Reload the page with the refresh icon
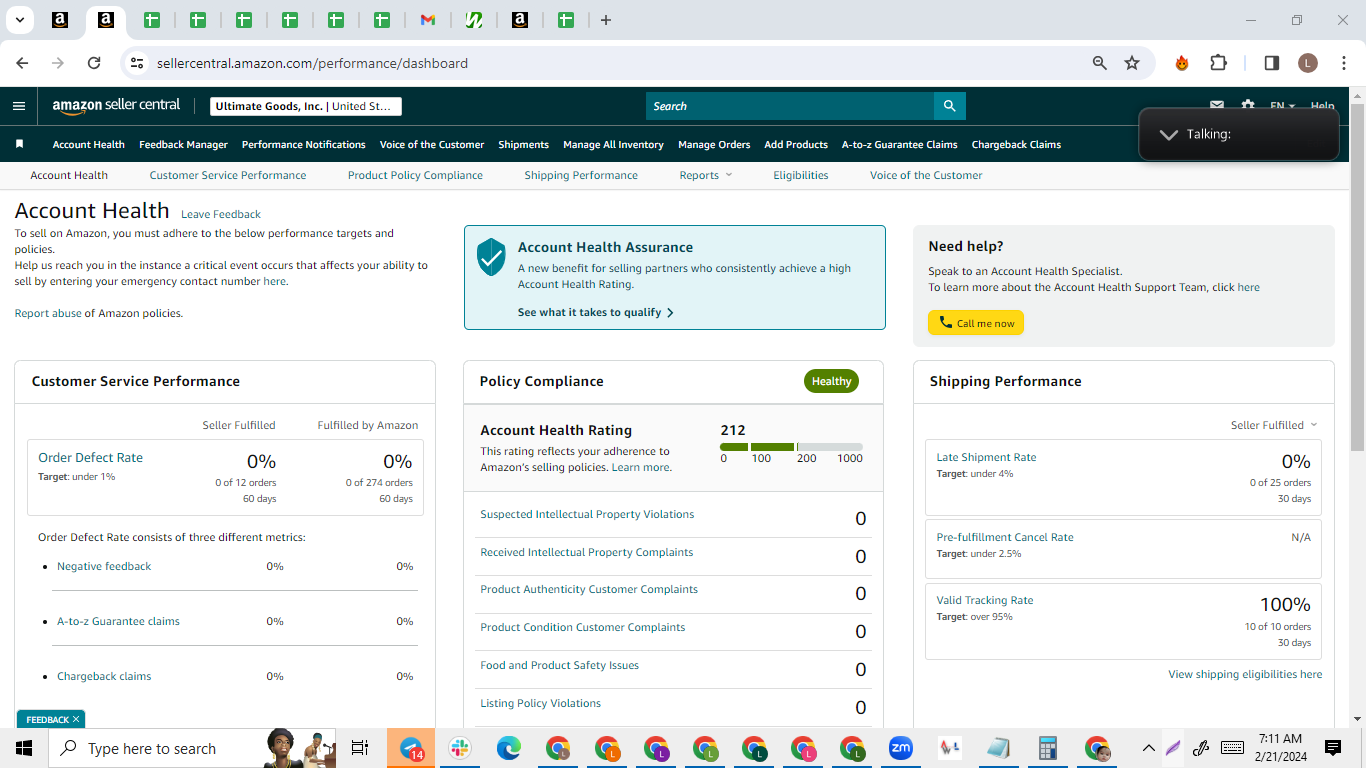The image size is (1366, 768). (x=94, y=63)
